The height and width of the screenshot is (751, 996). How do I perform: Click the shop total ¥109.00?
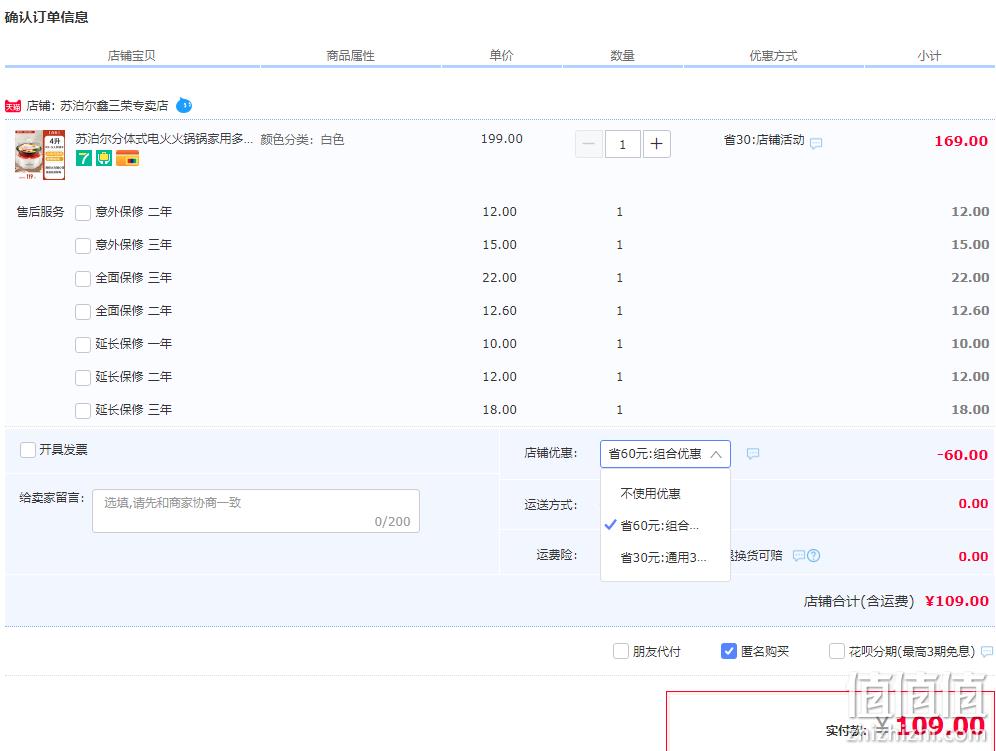(x=957, y=601)
